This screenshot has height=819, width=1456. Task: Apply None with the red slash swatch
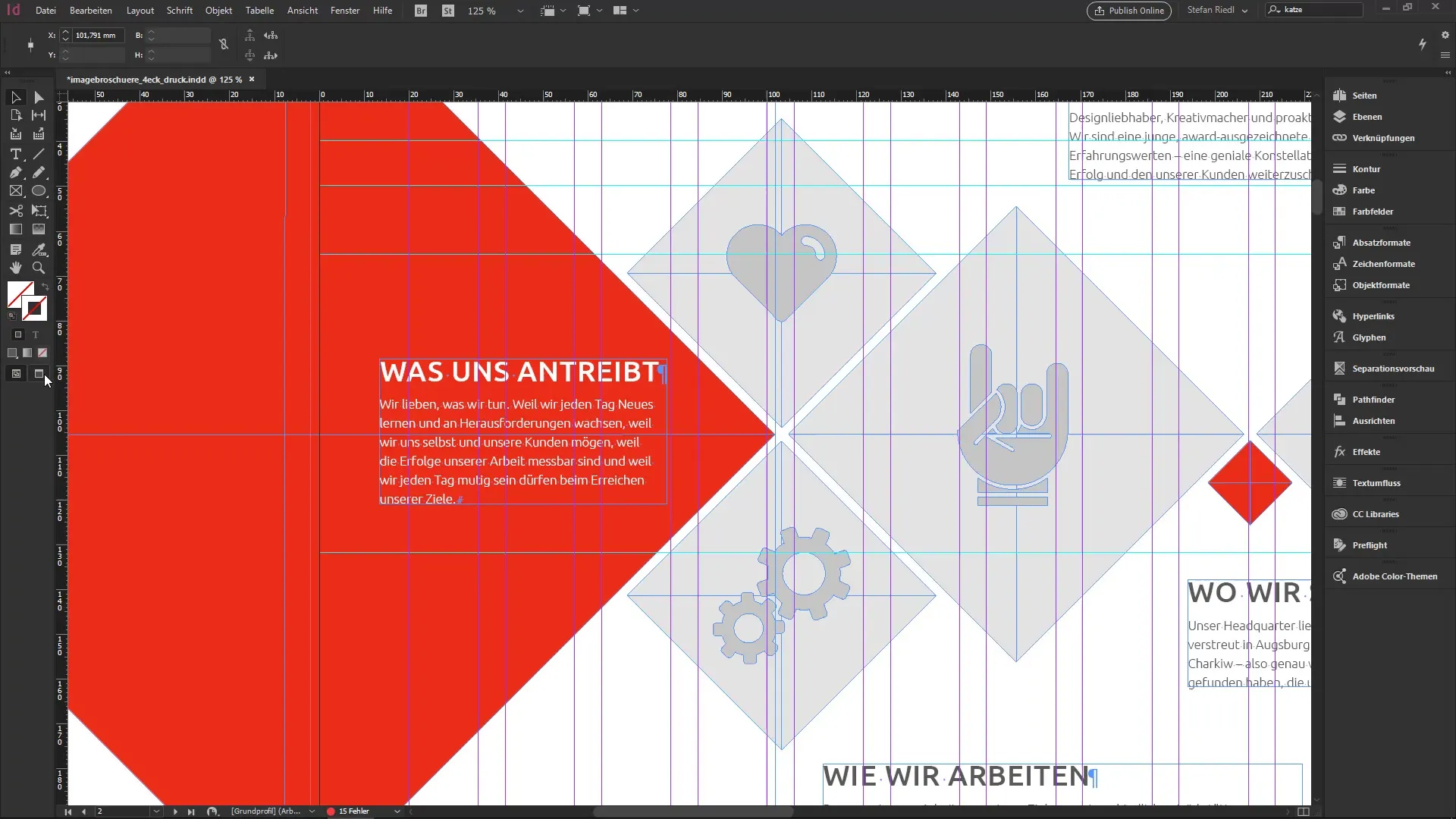click(42, 353)
